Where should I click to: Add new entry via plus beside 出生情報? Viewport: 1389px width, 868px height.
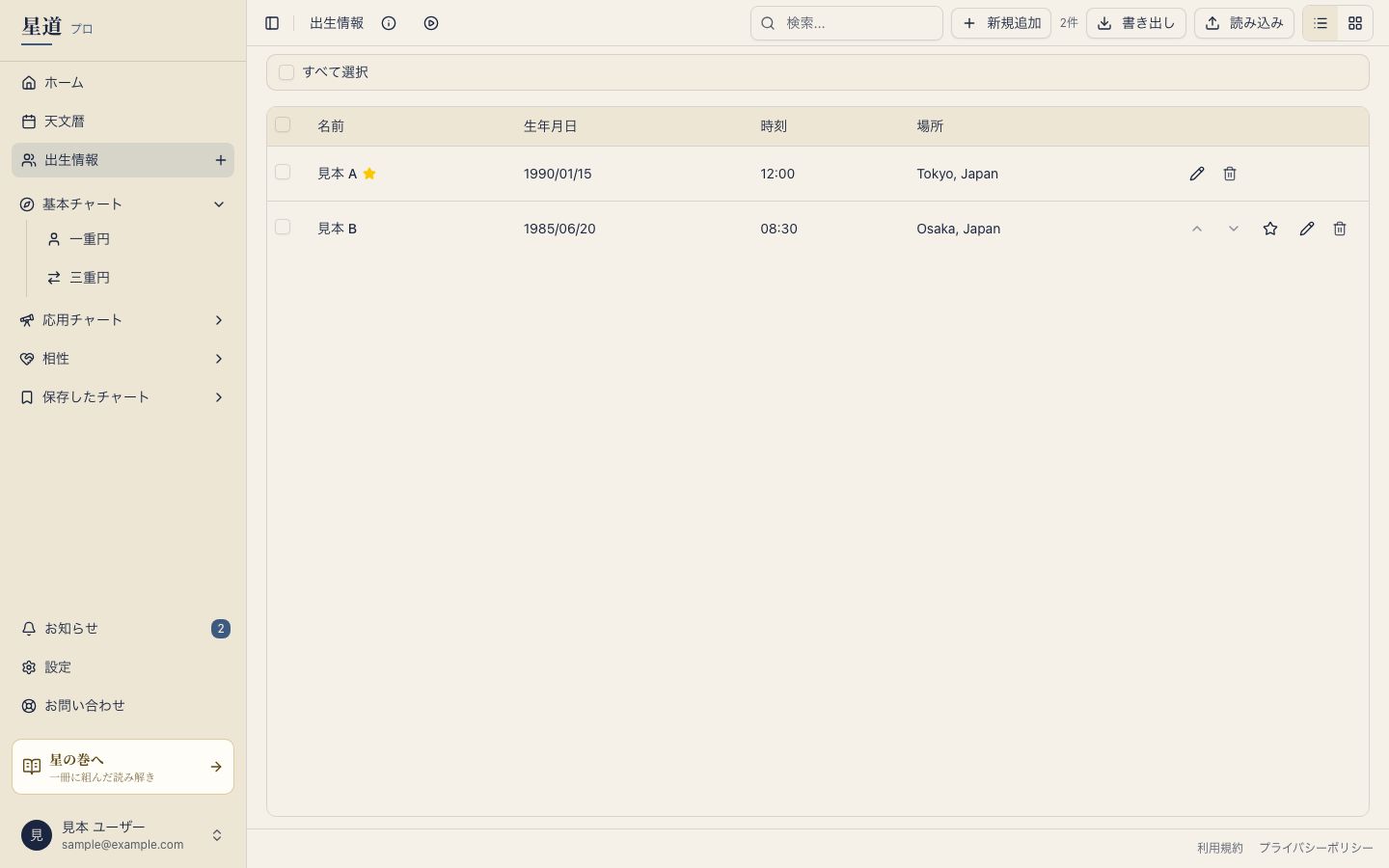[x=220, y=160]
